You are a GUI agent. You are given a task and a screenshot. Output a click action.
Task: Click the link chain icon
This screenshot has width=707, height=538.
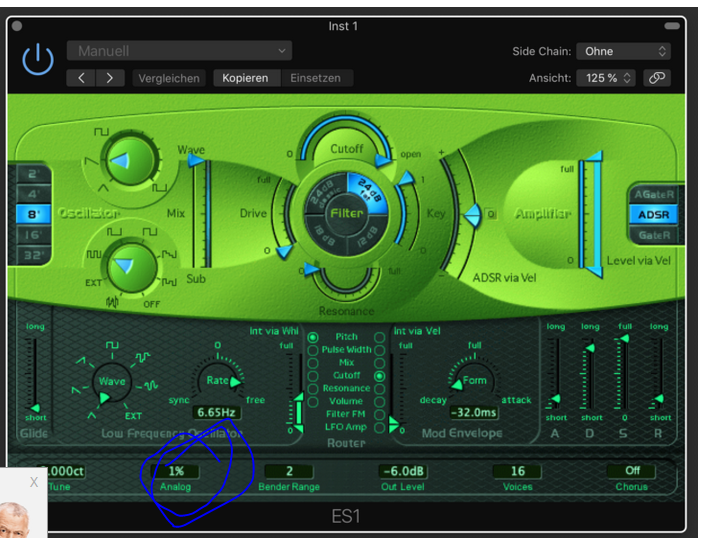coord(657,78)
